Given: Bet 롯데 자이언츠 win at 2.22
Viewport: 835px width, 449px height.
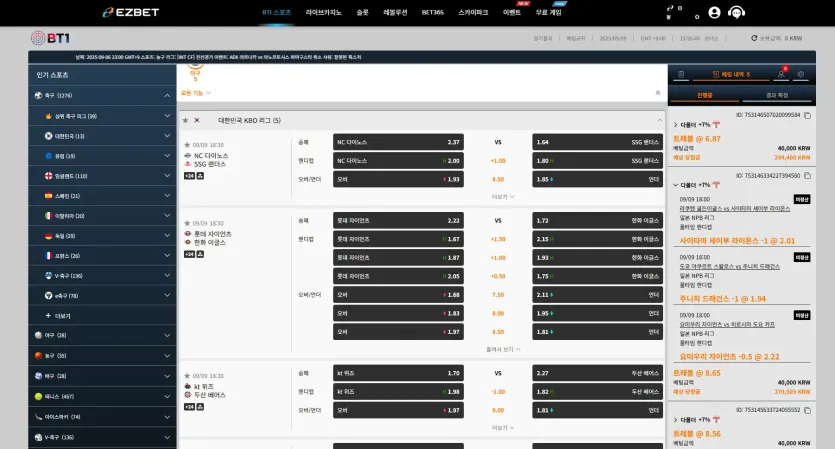Looking at the screenshot, I should (398, 221).
